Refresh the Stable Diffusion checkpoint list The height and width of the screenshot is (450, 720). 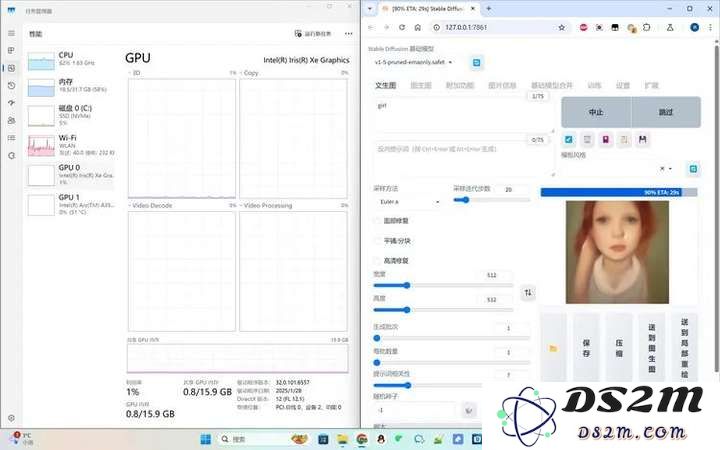476,62
